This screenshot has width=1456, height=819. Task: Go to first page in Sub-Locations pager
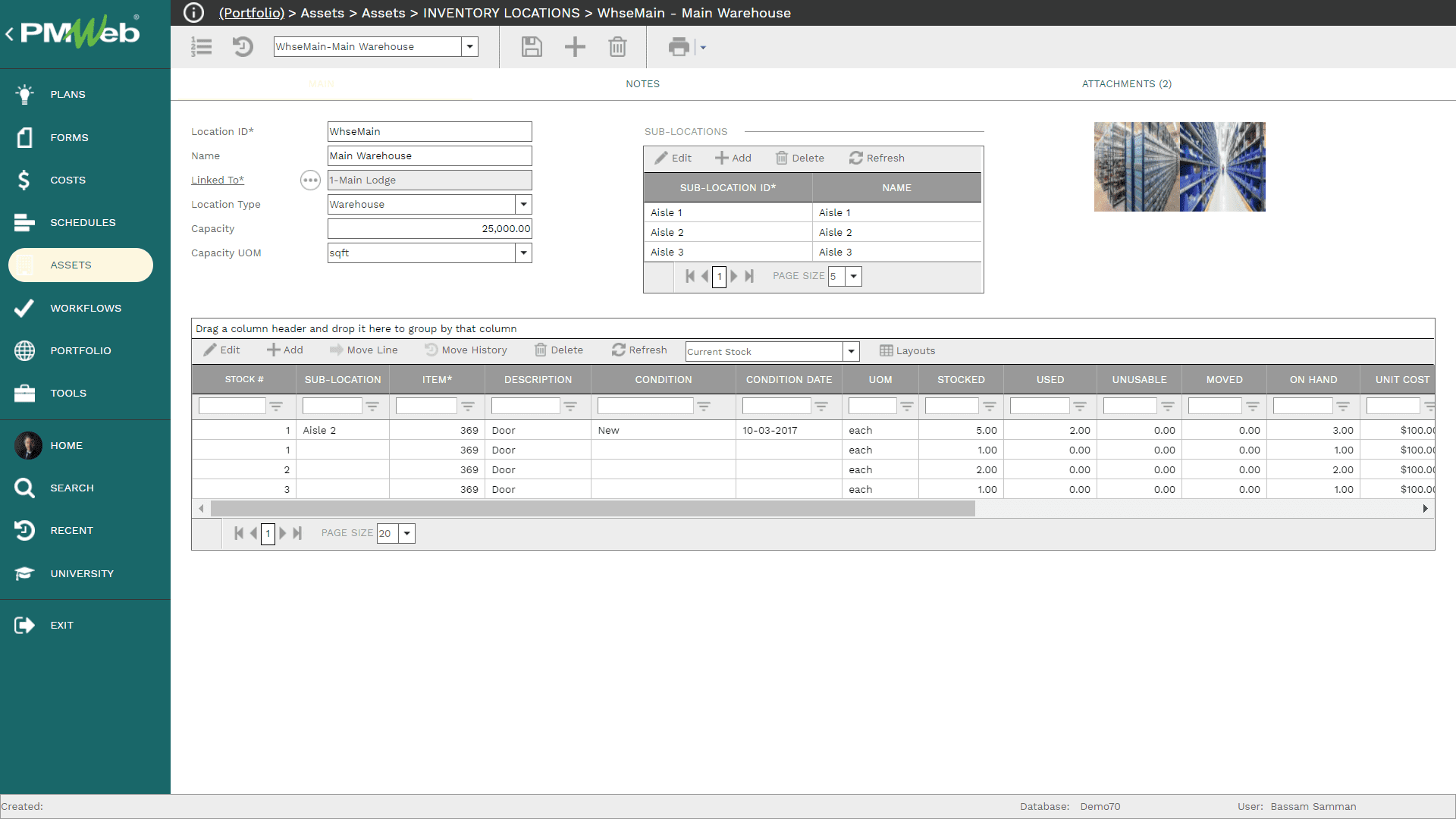point(690,276)
